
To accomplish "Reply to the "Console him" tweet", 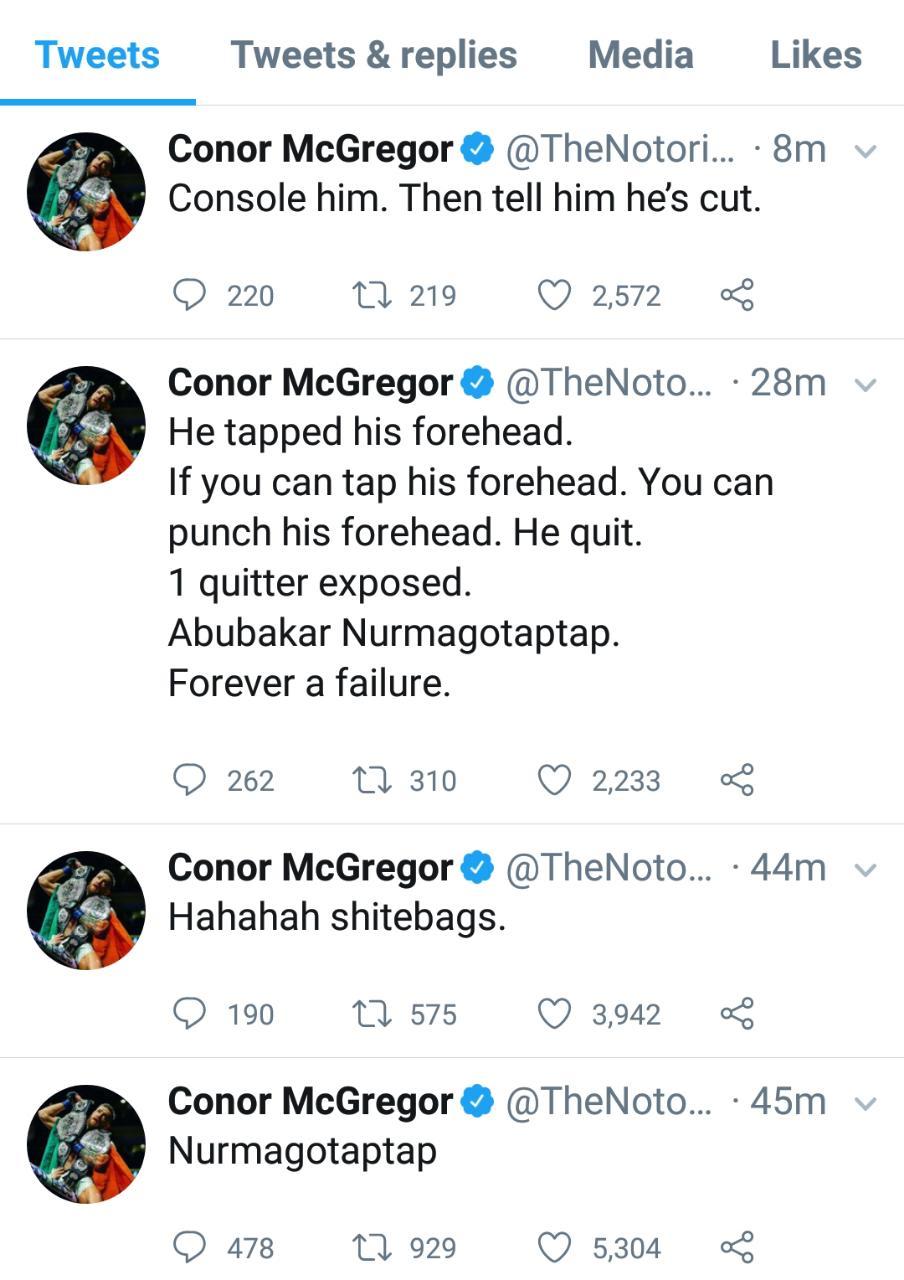I will tap(190, 295).
